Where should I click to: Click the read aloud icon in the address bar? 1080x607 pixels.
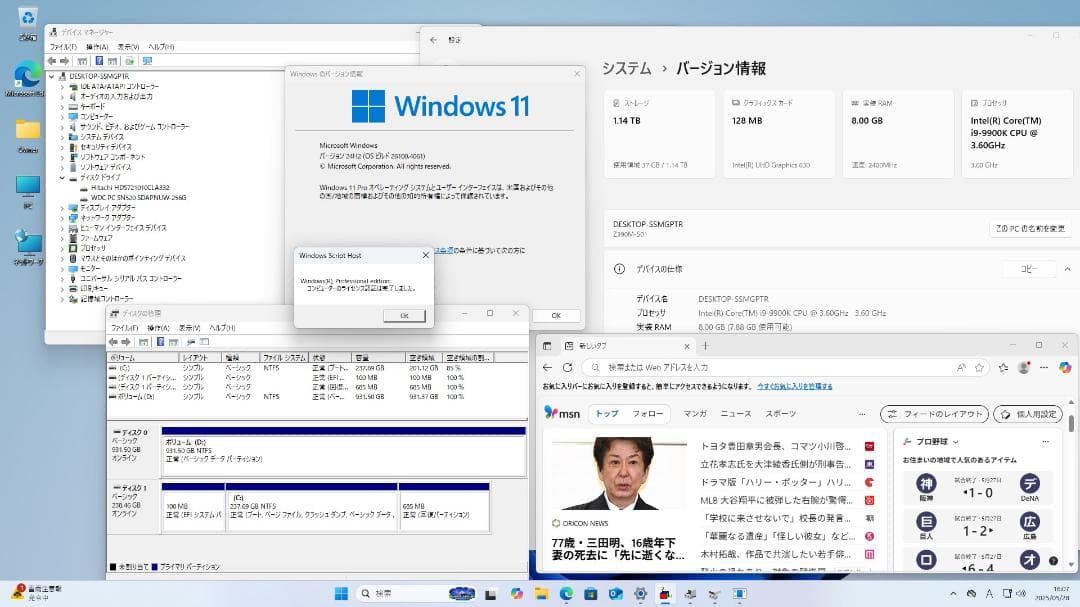pos(961,367)
